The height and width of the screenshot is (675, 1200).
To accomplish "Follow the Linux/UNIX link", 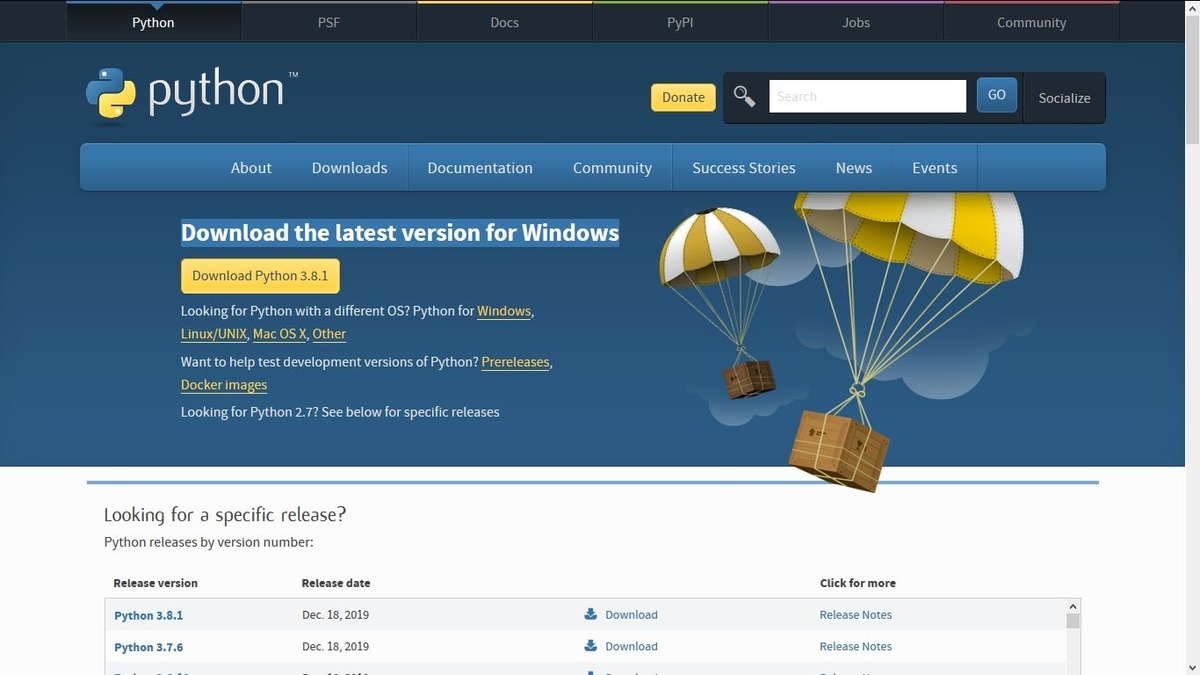I will point(213,334).
